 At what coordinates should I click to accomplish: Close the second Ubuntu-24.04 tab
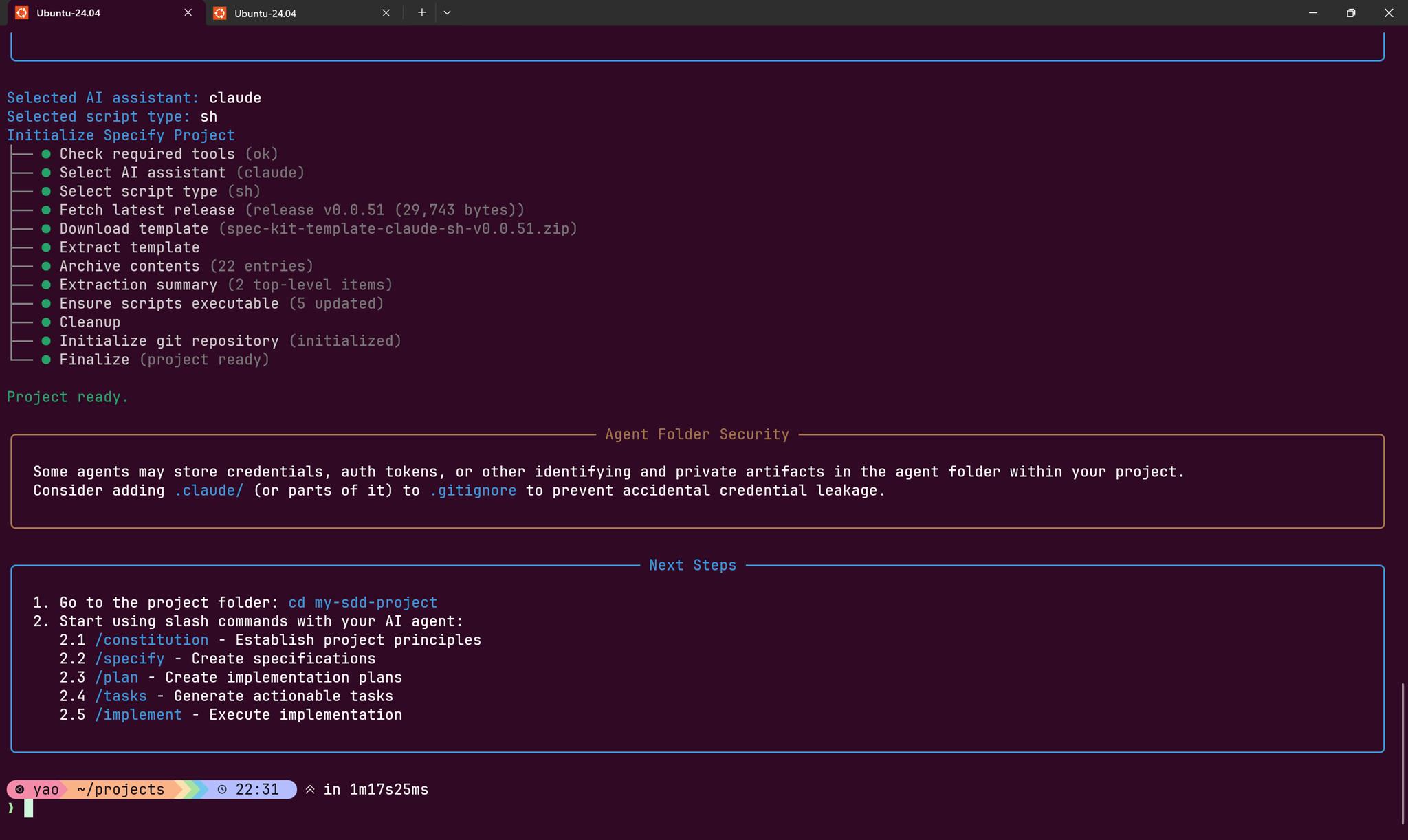pyautogui.click(x=386, y=13)
